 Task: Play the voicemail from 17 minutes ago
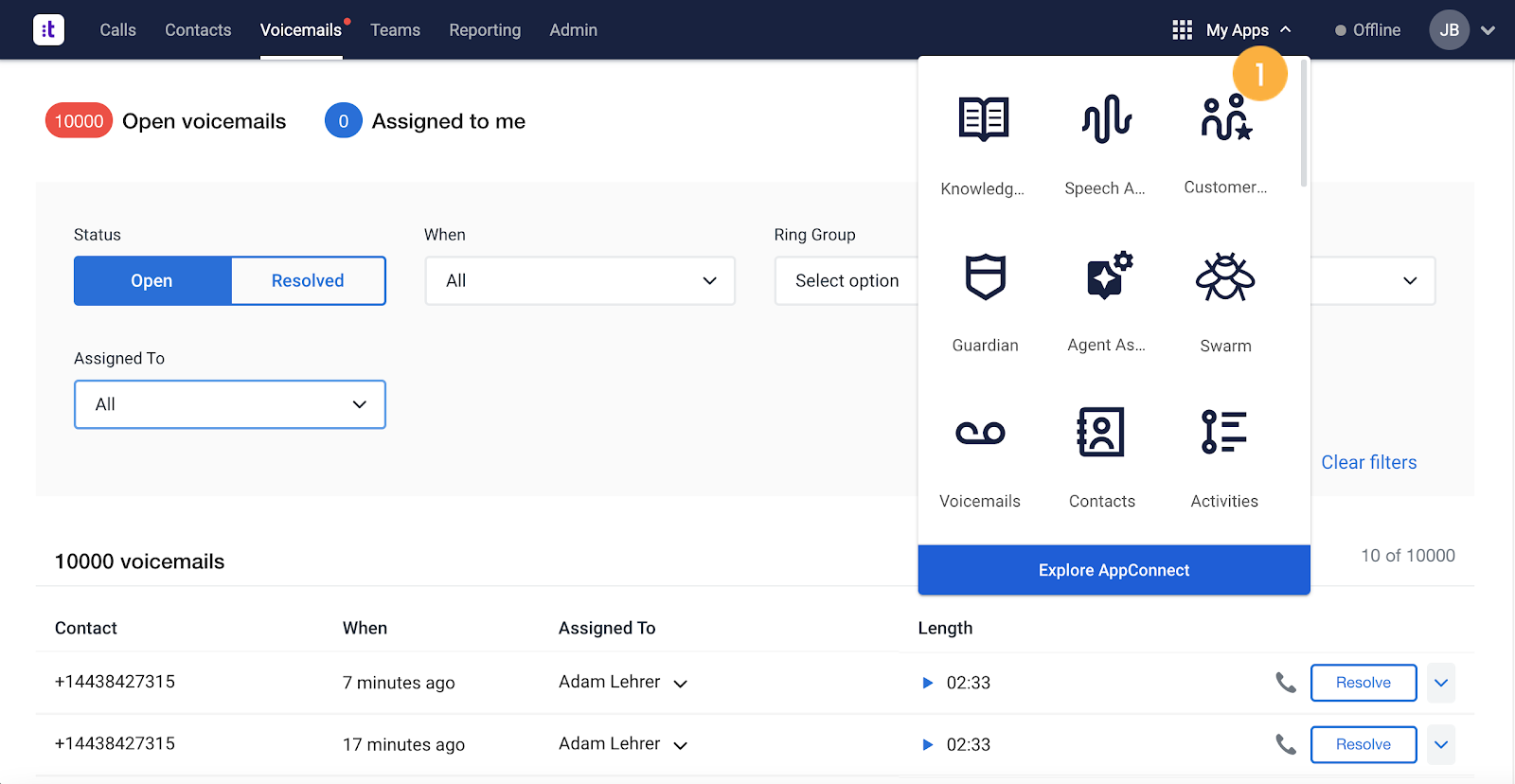click(x=928, y=744)
